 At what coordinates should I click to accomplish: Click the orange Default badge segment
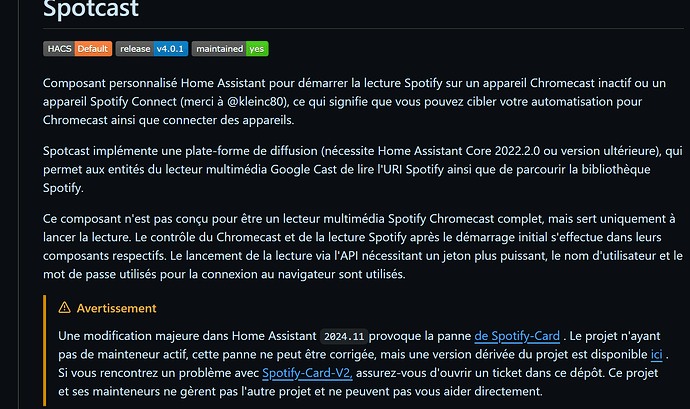(x=93, y=49)
